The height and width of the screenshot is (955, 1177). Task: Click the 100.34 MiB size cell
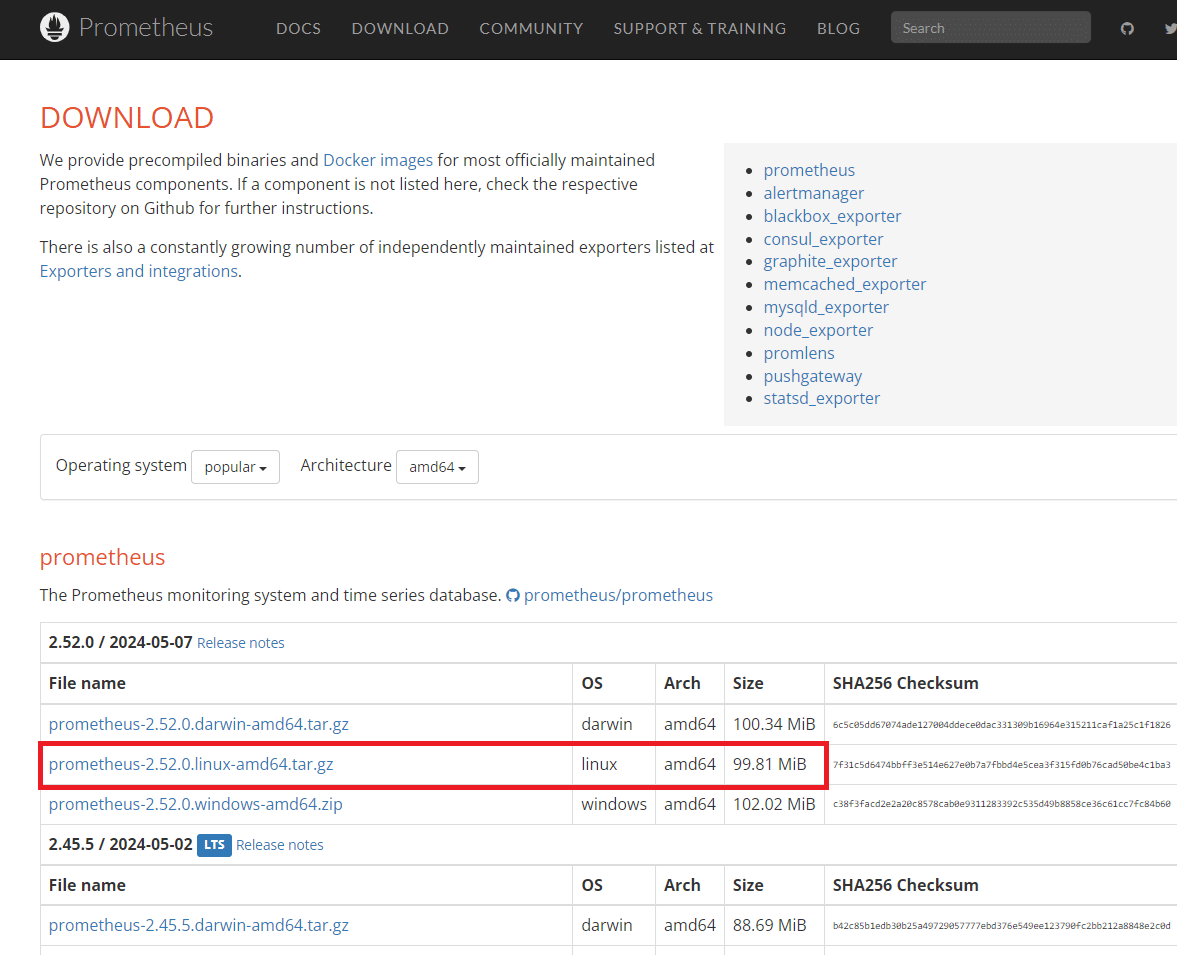(x=774, y=724)
